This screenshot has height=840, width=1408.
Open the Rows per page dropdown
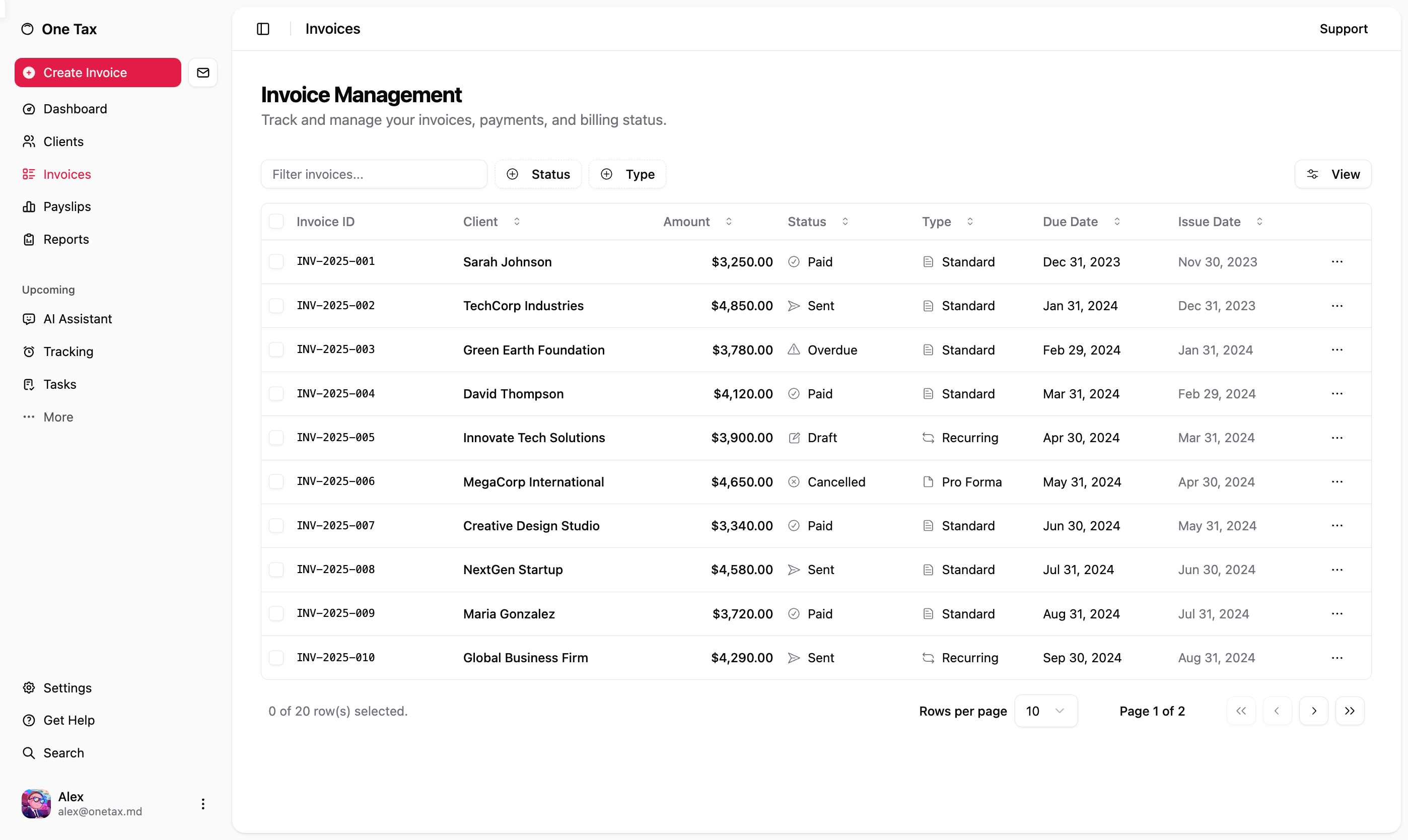point(1045,711)
